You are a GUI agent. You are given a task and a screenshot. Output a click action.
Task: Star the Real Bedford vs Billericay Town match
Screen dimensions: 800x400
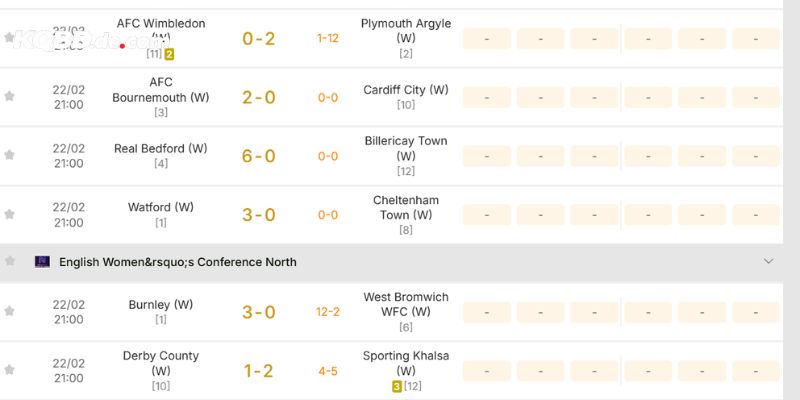coord(10,155)
